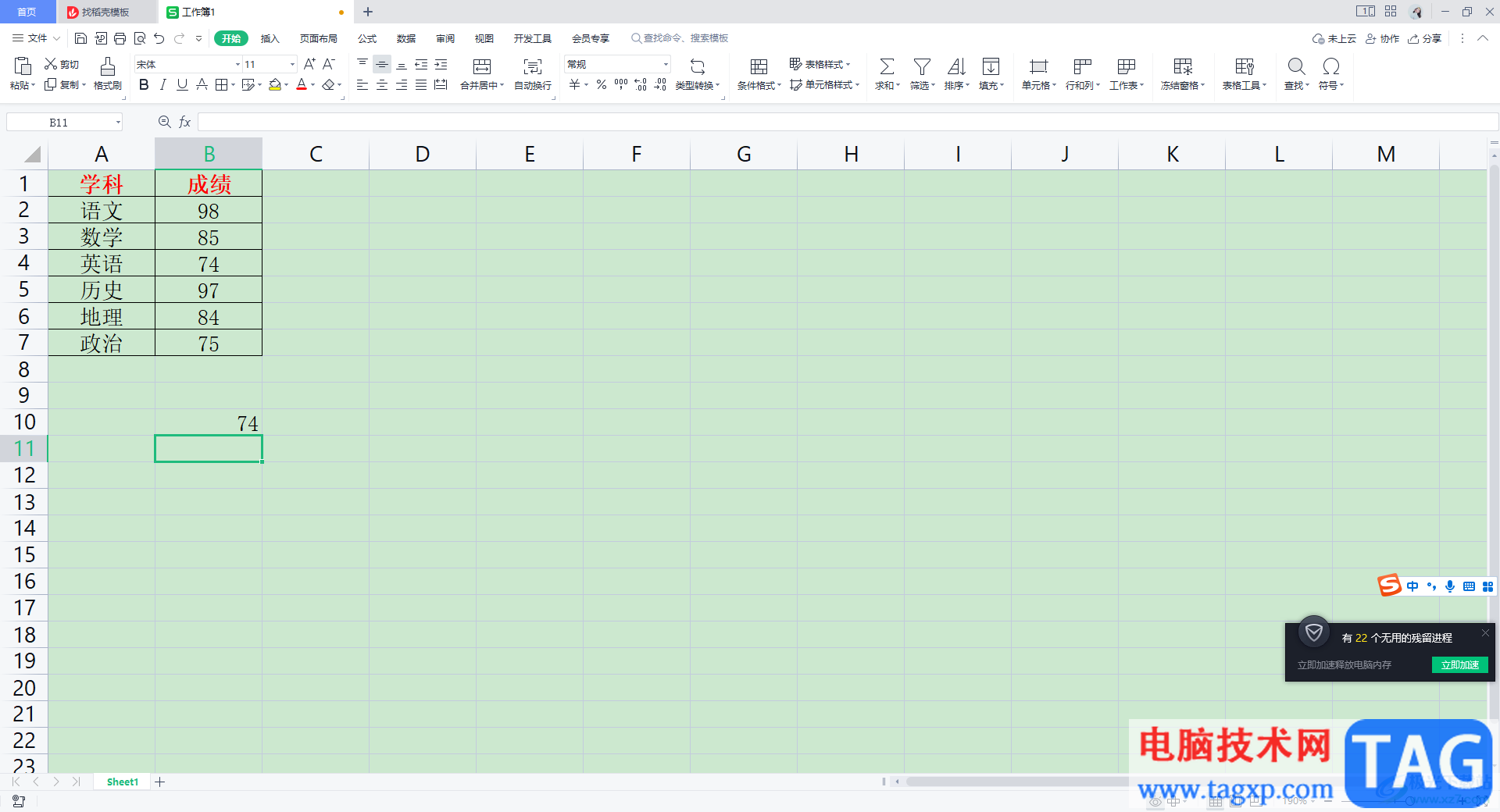Apply the red font color swatch
The image size is (1500, 812).
click(x=302, y=84)
